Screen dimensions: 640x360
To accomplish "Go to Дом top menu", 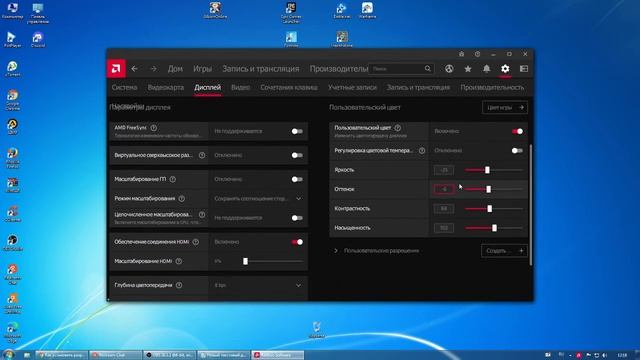I will click(175, 69).
